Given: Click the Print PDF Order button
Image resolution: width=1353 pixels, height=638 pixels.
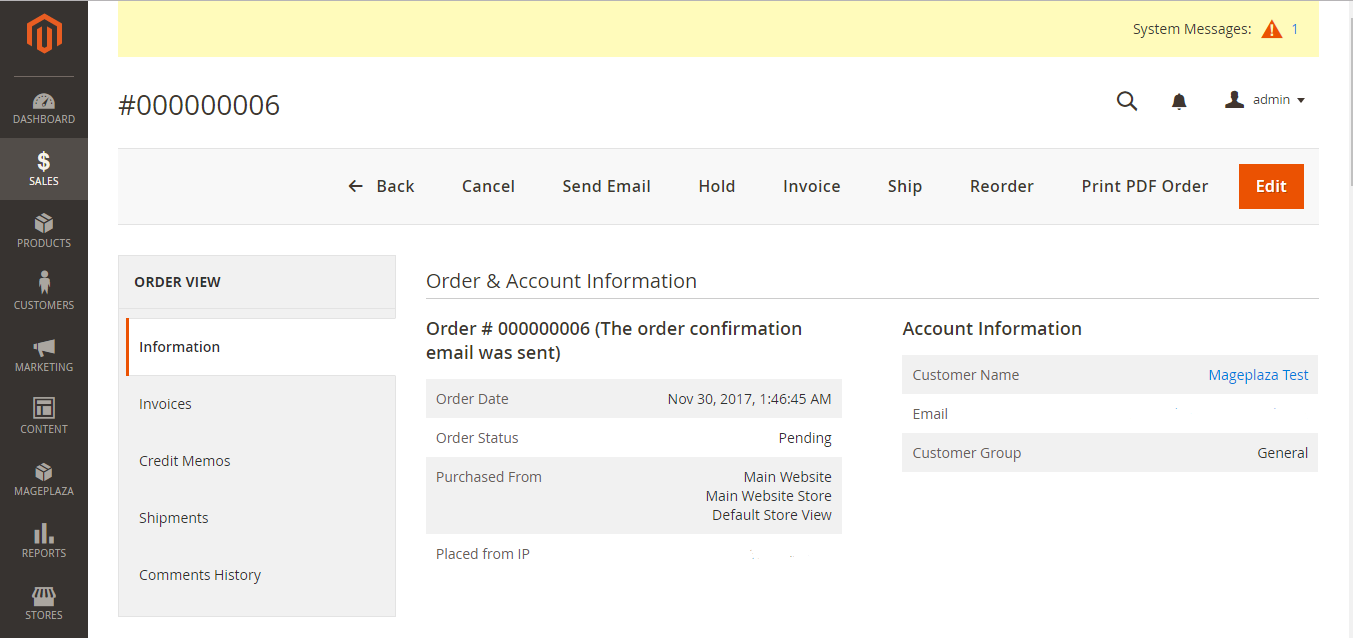Looking at the screenshot, I should coord(1144,186).
